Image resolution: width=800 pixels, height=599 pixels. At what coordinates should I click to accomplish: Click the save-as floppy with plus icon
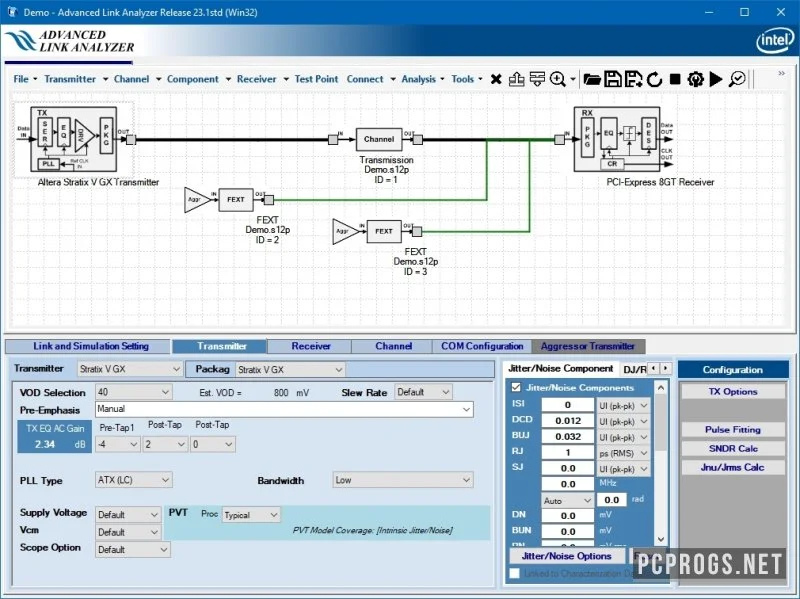(633, 79)
